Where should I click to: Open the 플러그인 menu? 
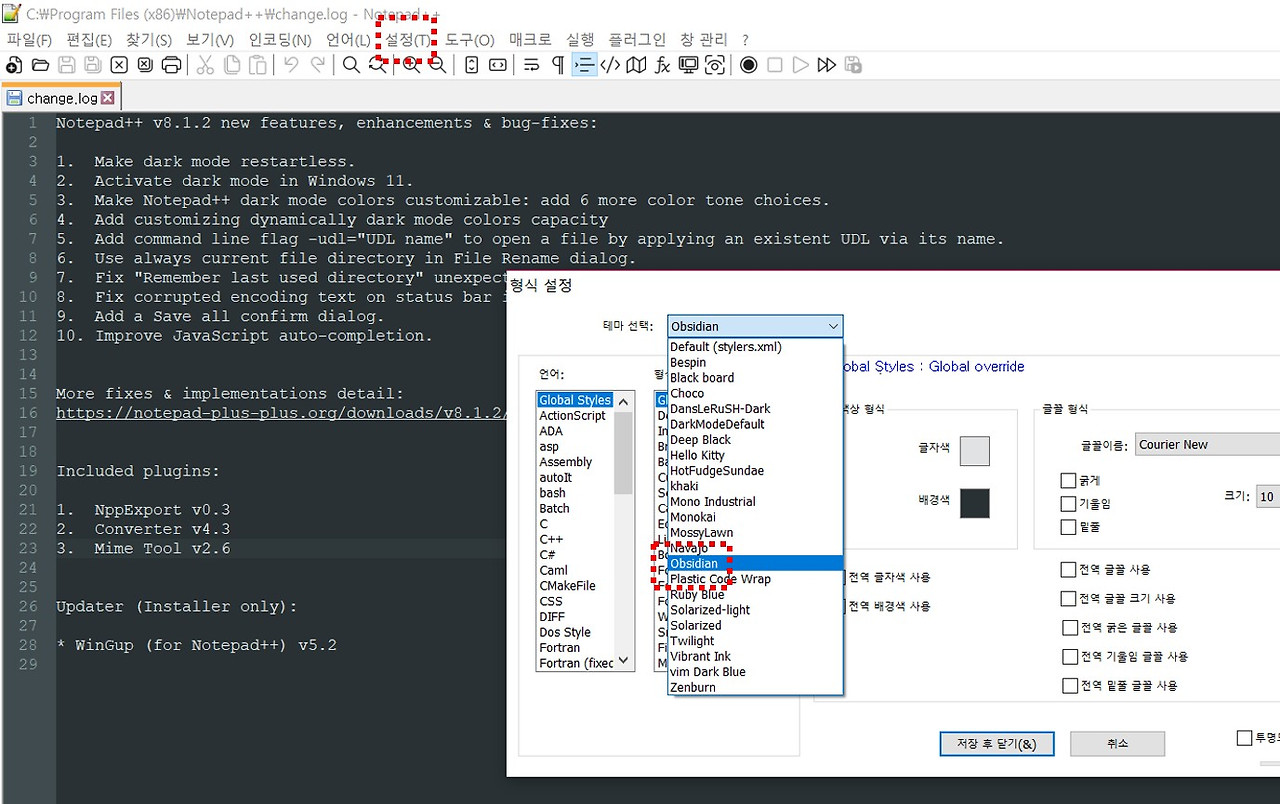[637, 40]
